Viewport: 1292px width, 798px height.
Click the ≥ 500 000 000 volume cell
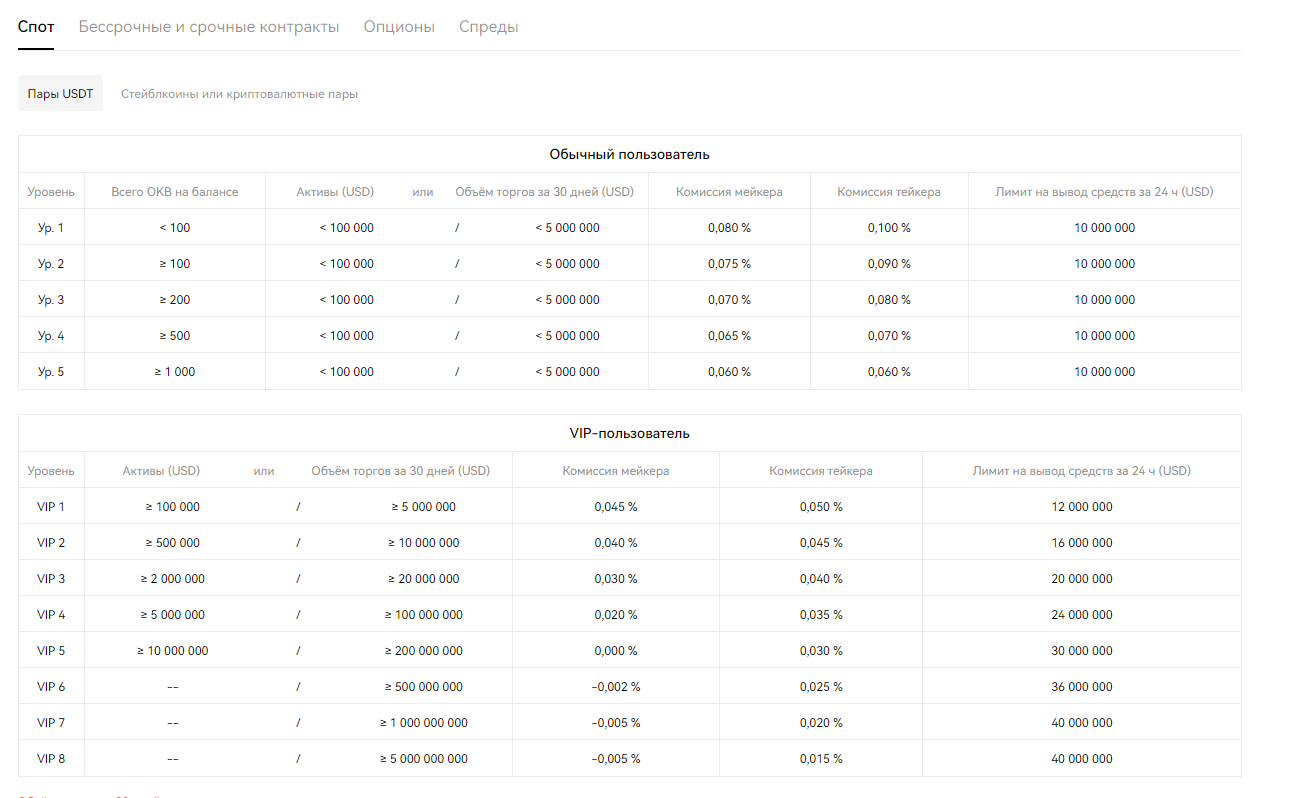click(424, 687)
